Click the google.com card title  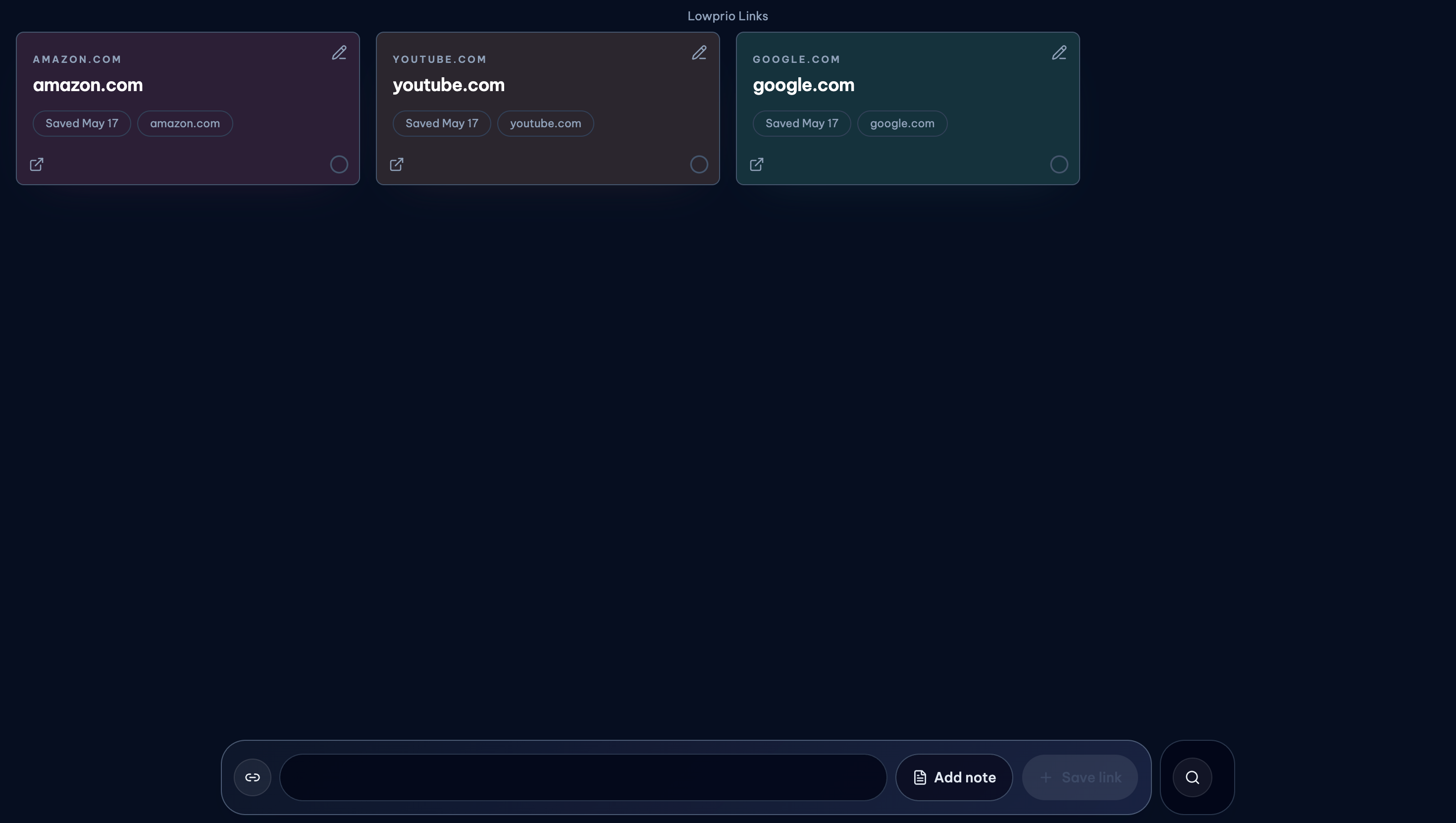[x=804, y=85]
